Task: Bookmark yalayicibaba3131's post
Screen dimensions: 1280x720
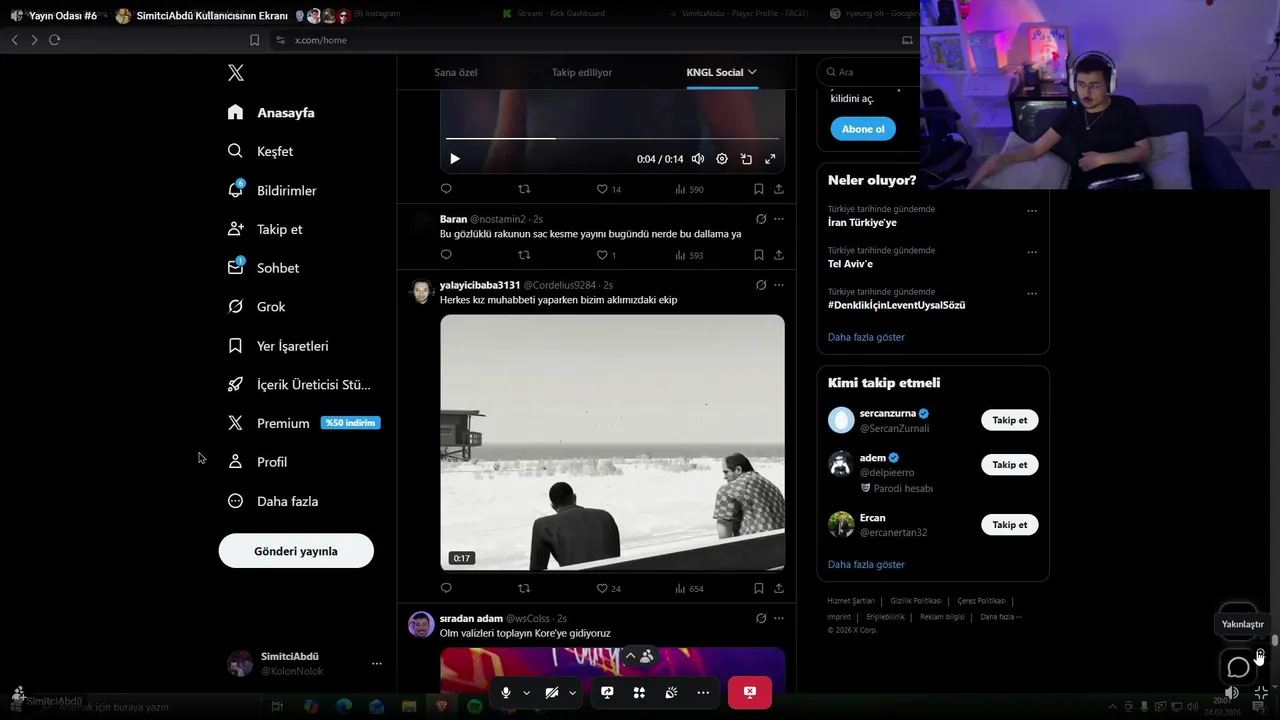Action: [x=759, y=589]
